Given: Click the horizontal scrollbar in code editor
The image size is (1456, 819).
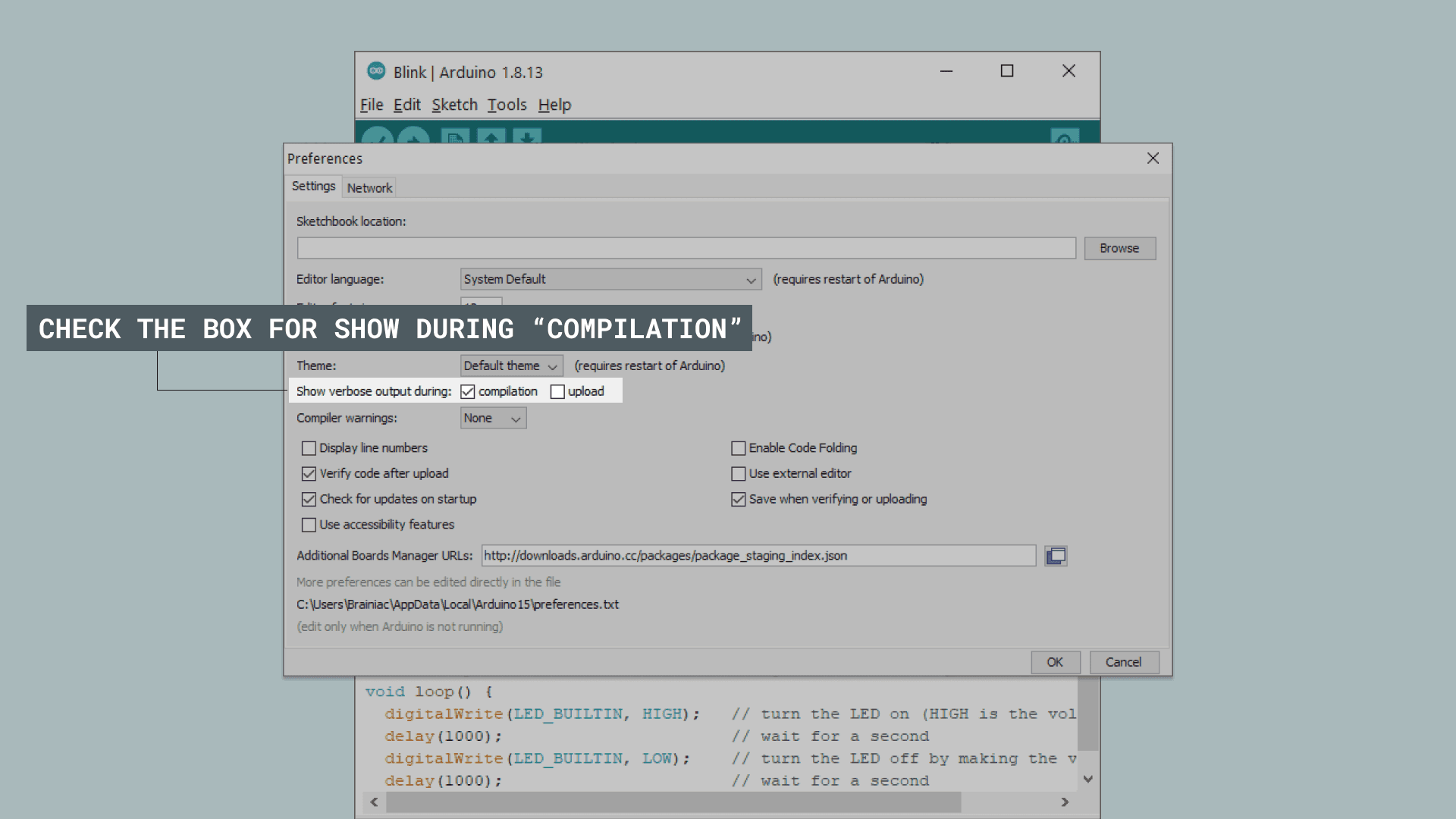Looking at the screenshot, I should [673, 802].
